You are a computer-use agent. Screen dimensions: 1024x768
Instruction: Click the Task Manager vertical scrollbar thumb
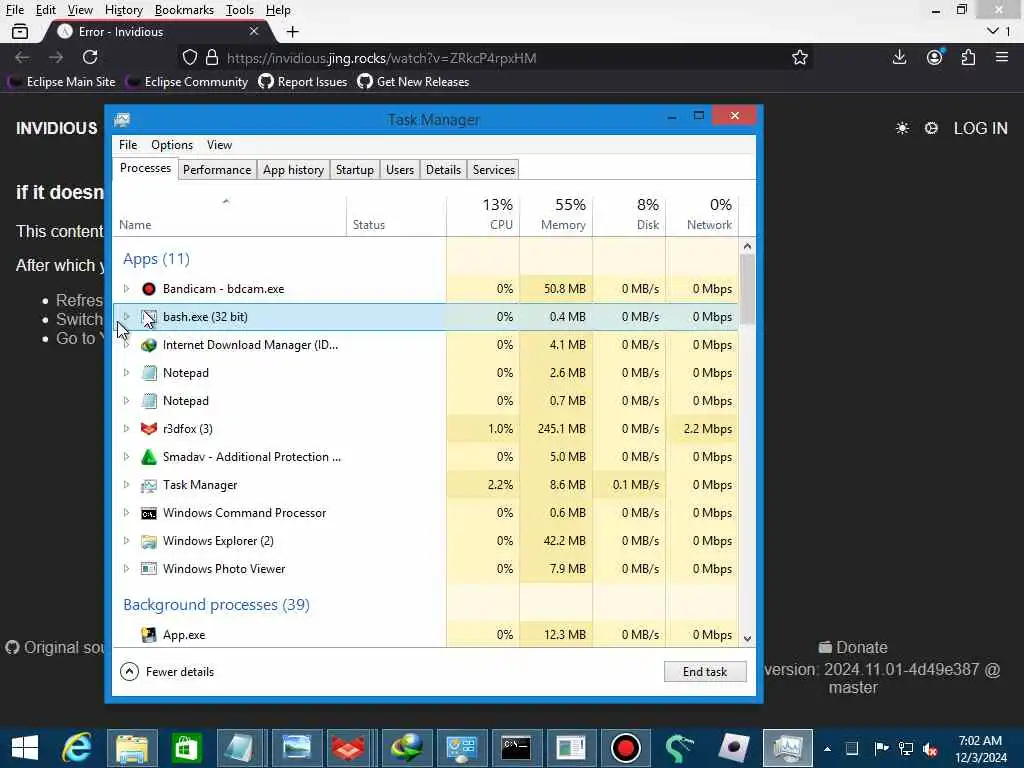[x=747, y=289]
